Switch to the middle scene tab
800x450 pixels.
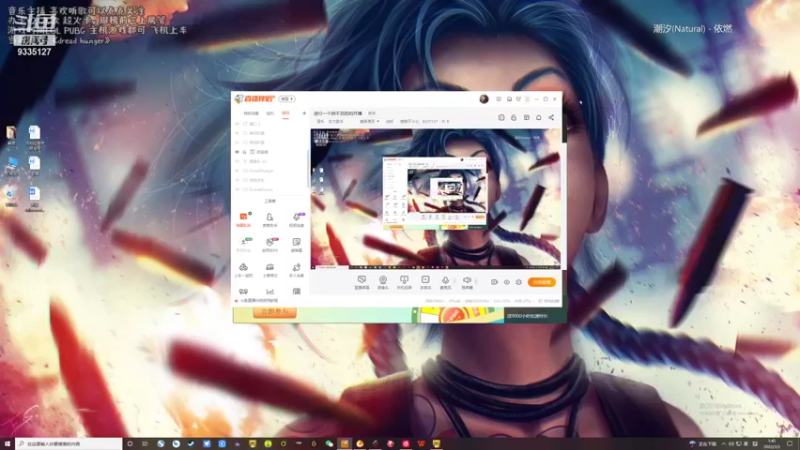point(270,113)
